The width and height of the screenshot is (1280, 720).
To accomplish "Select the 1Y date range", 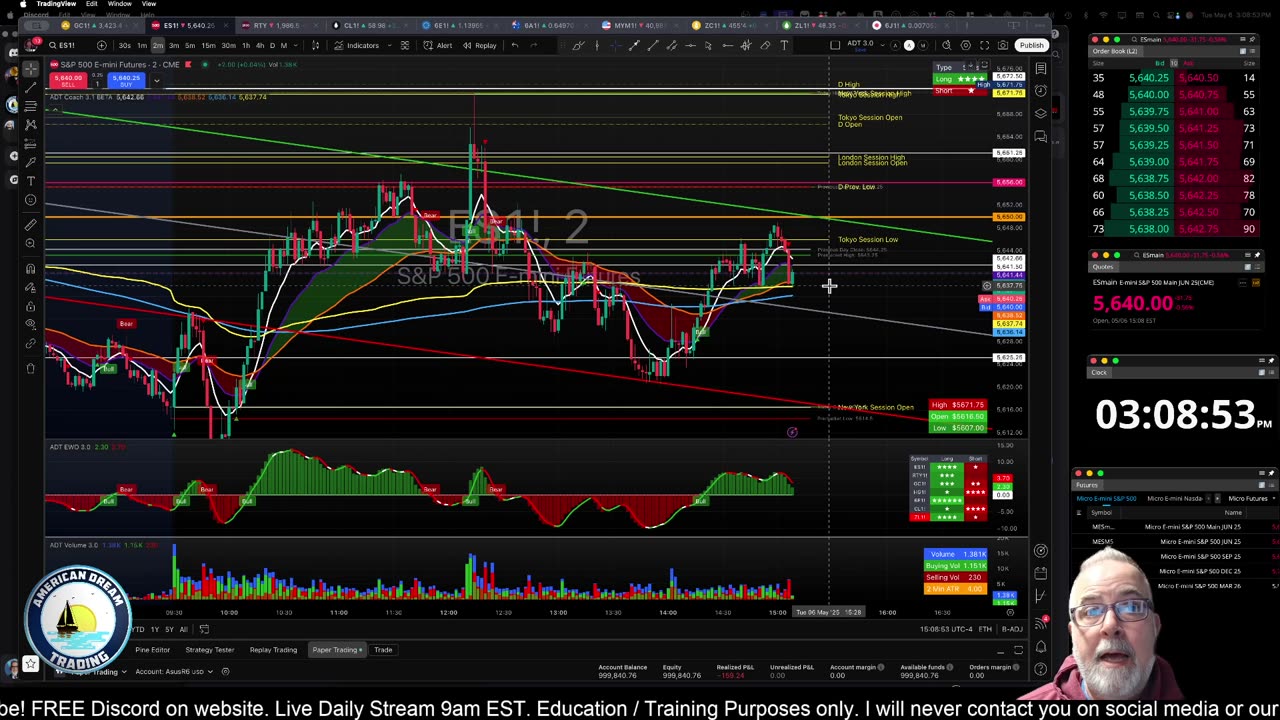I will point(154,629).
